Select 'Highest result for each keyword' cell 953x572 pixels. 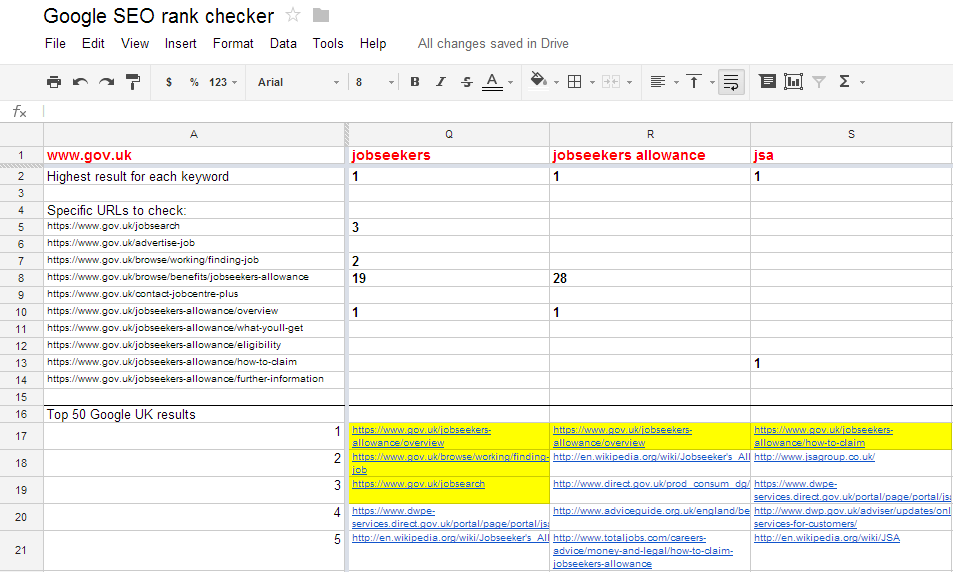click(194, 176)
